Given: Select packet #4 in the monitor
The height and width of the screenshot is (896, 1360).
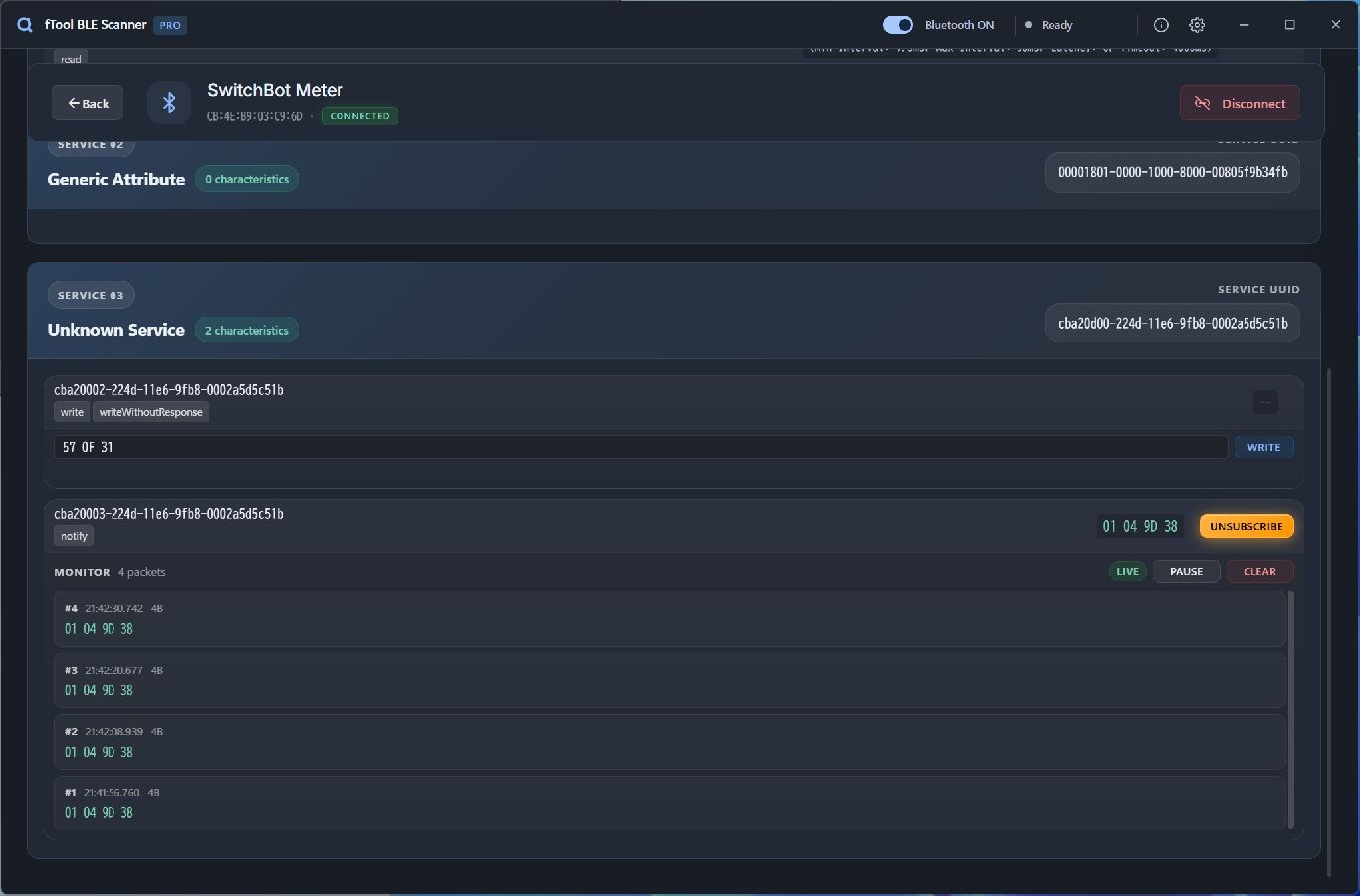Looking at the screenshot, I should click(x=669, y=618).
